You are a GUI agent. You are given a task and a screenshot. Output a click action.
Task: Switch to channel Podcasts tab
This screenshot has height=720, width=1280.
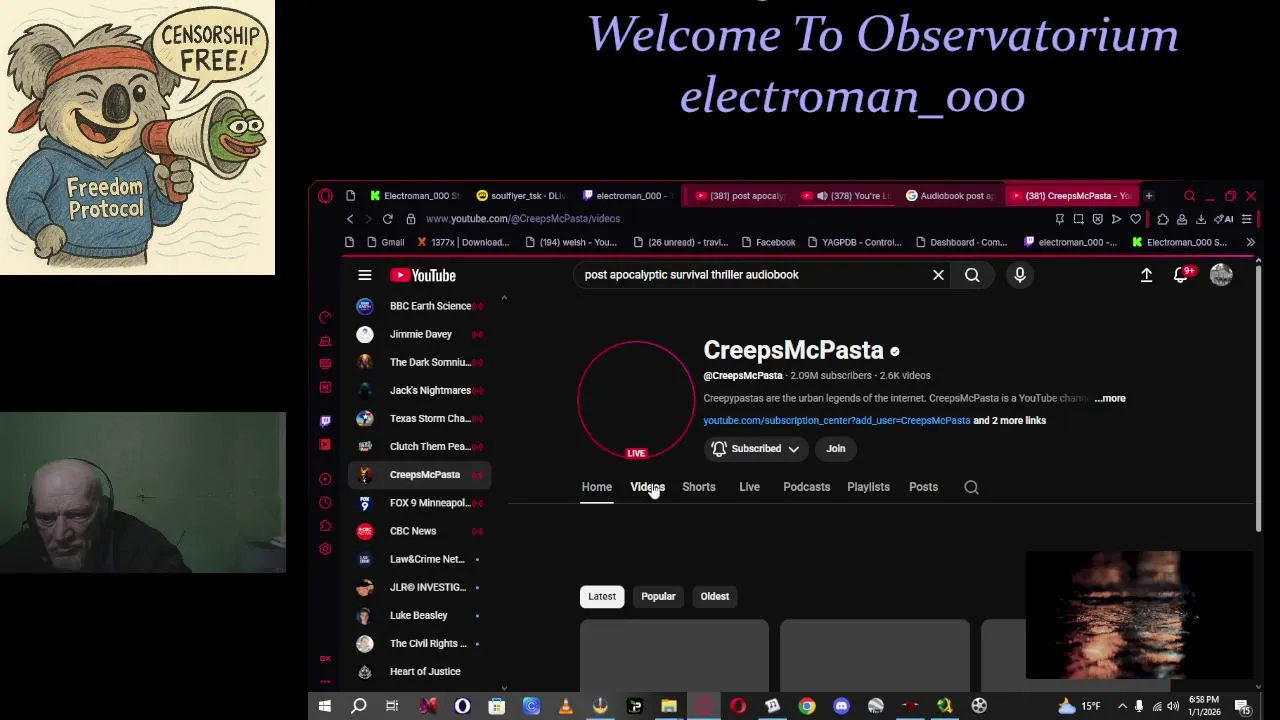(807, 487)
